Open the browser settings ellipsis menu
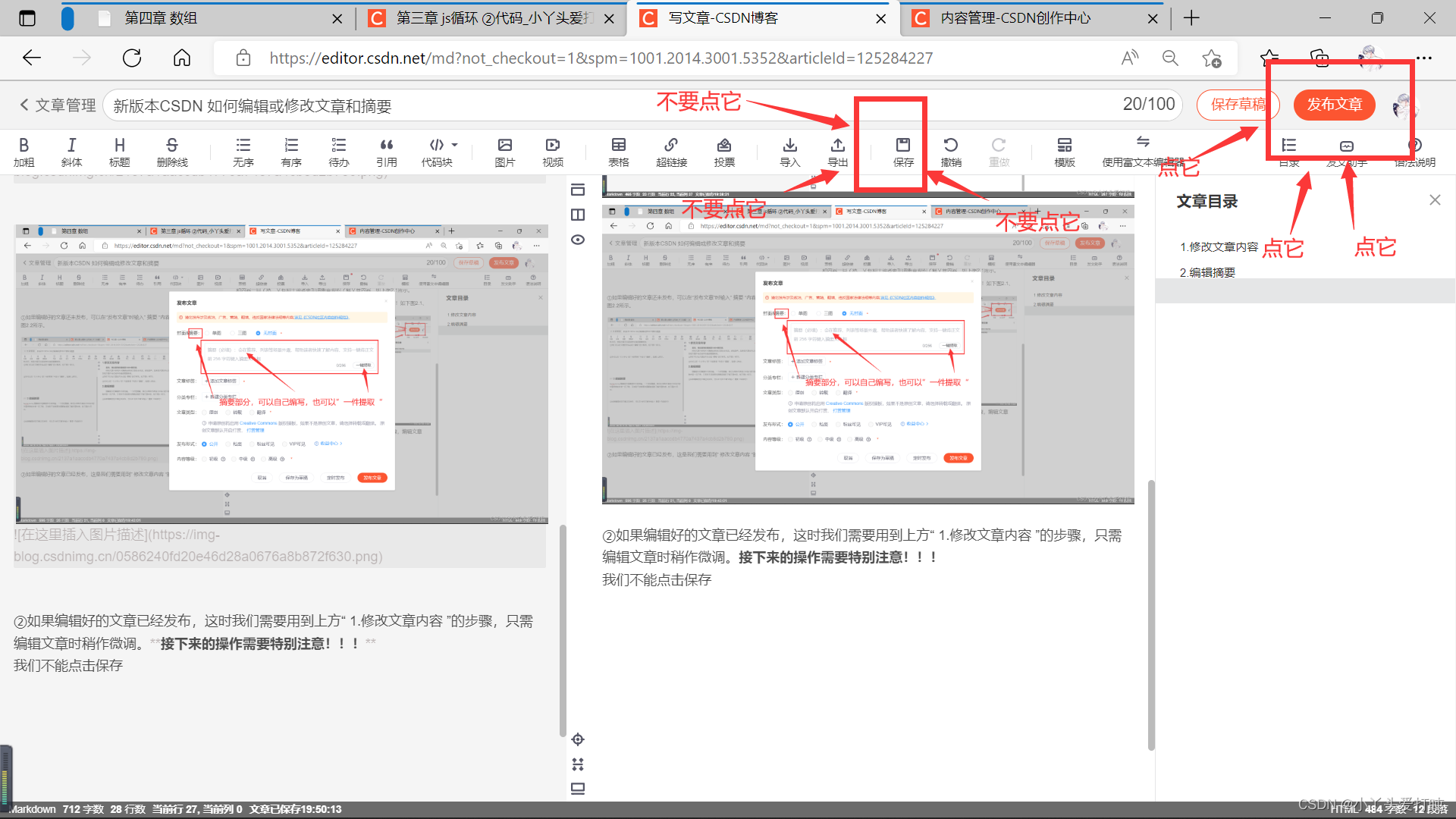Image resolution: width=1456 pixels, height=819 pixels. [x=1424, y=58]
